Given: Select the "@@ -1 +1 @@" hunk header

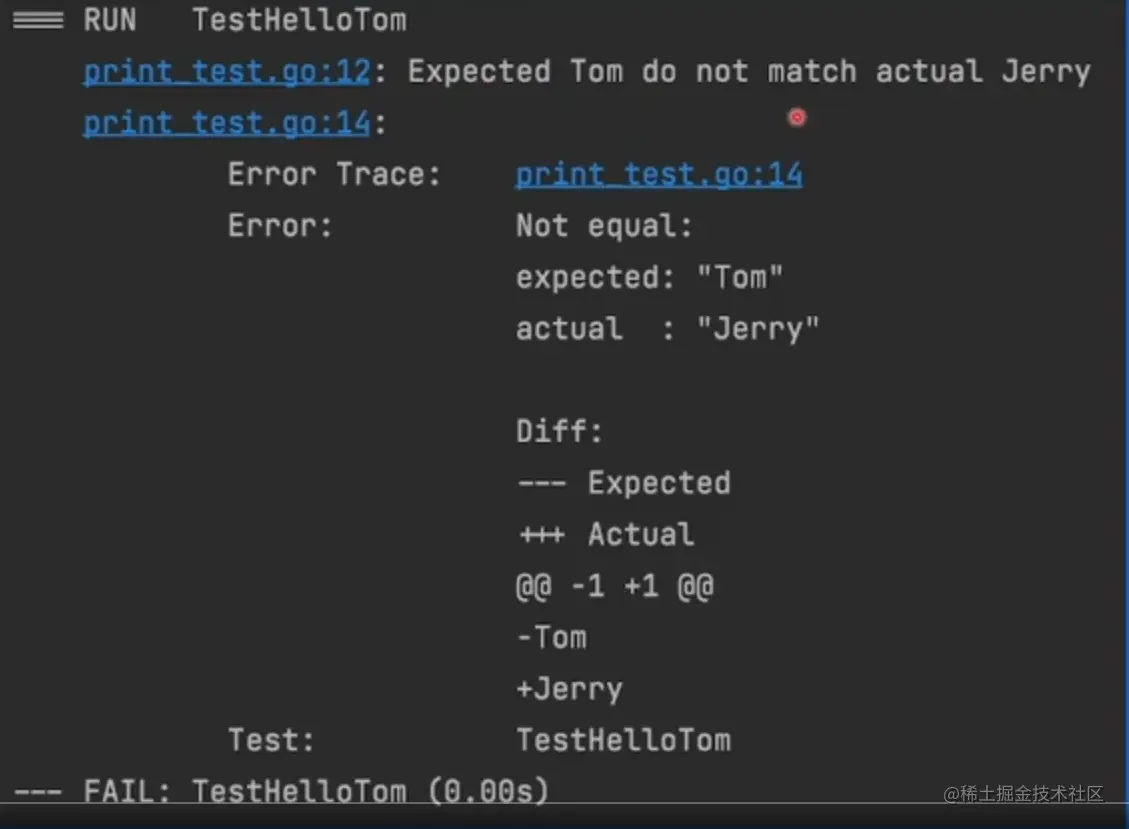Looking at the screenshot, I should 614,586.
